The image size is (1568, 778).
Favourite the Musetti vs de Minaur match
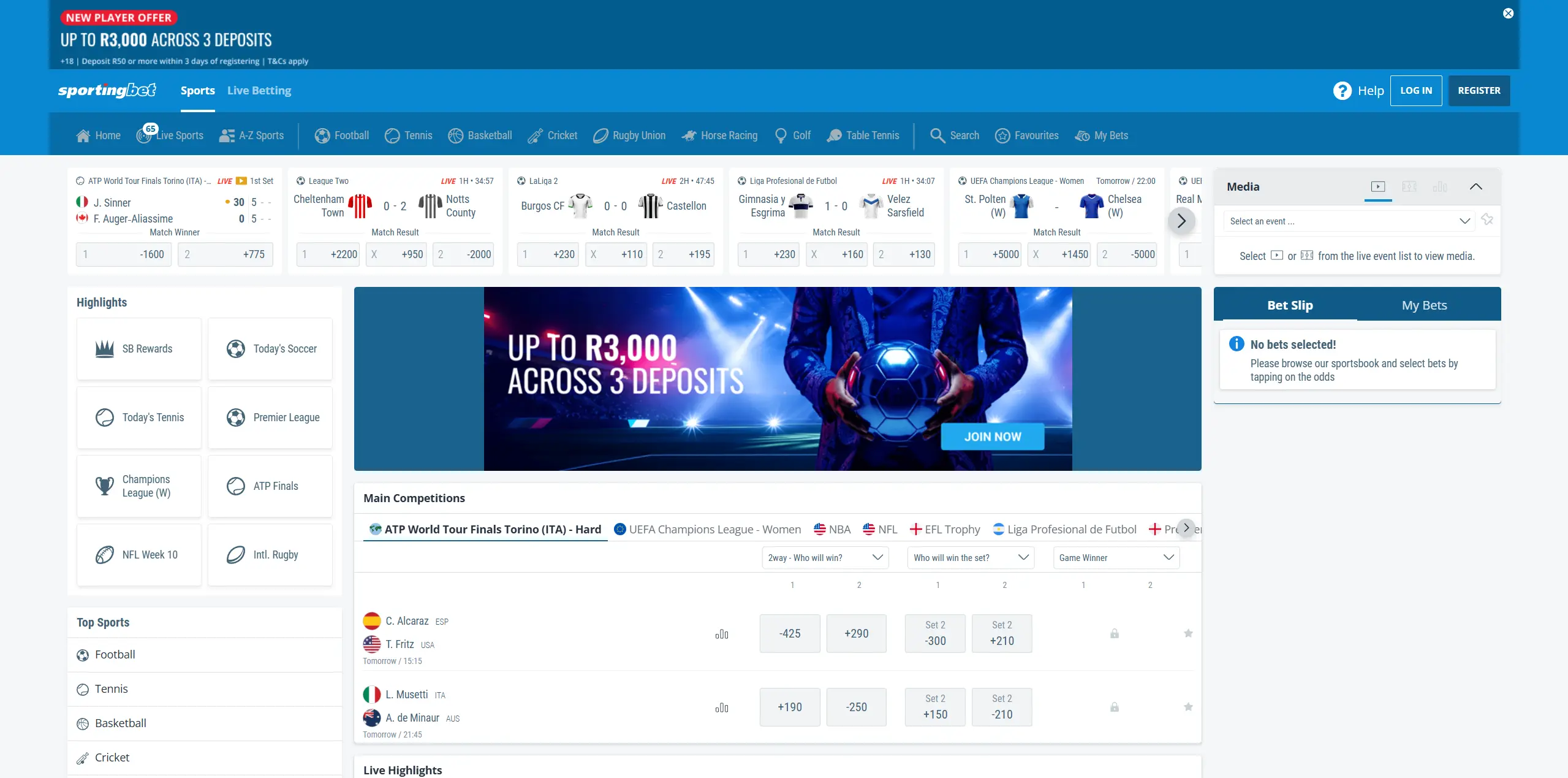pos(1188,707)
